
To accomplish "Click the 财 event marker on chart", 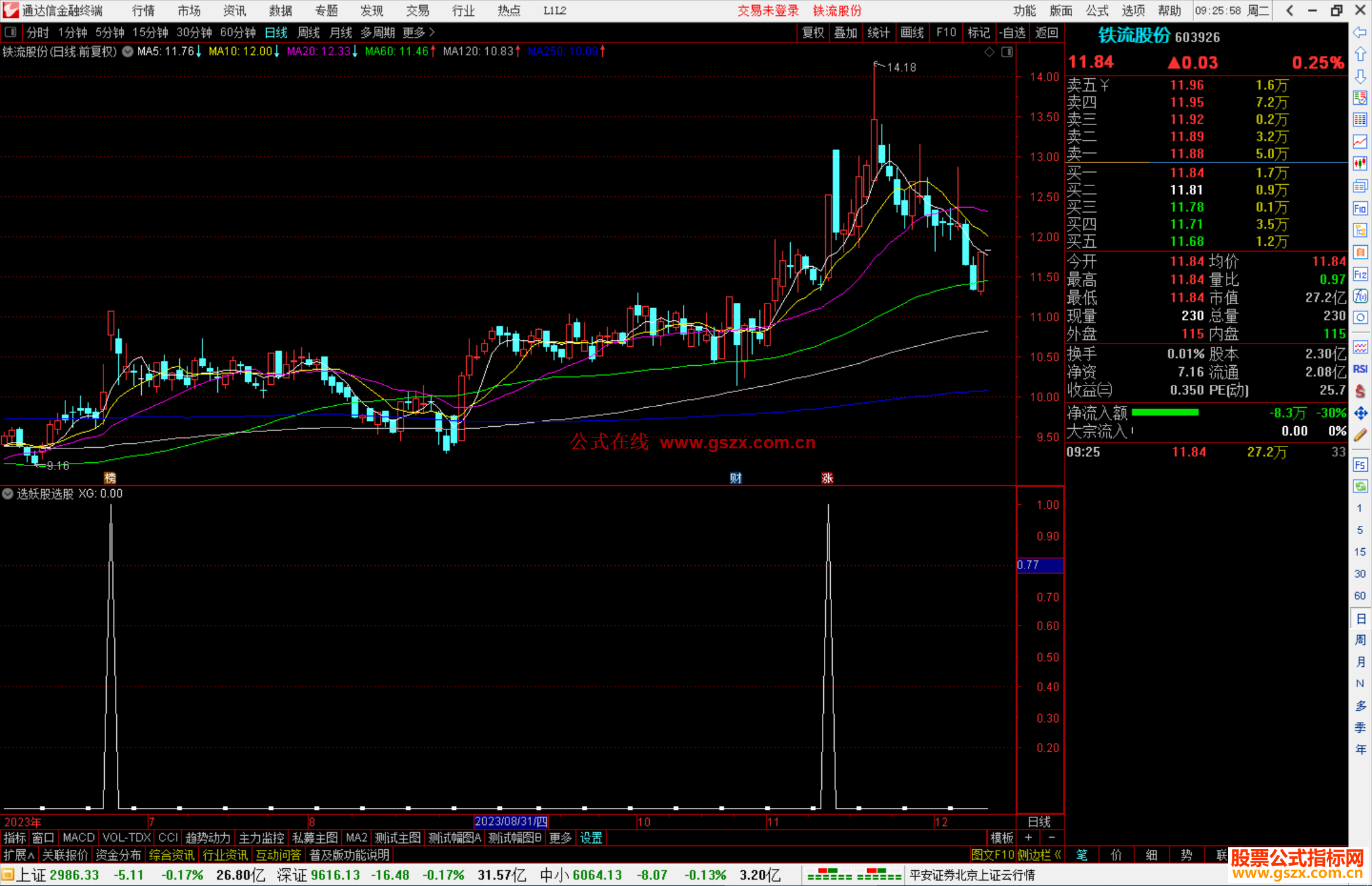I will tap(736, 478).
